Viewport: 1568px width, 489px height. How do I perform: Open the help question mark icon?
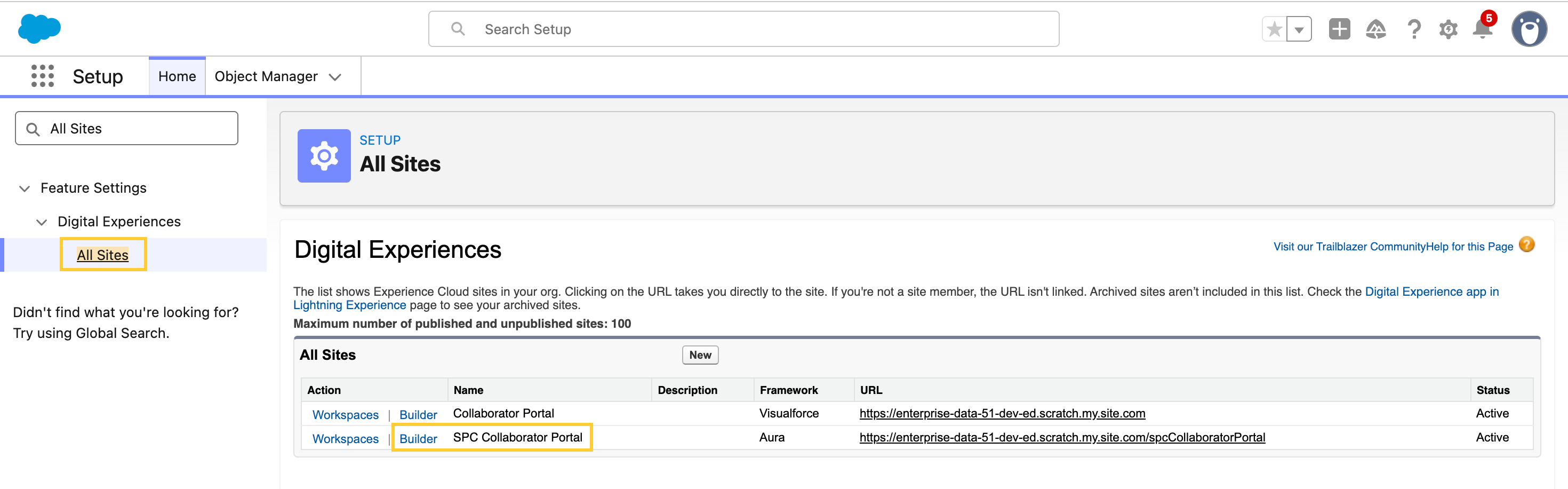1413,29
